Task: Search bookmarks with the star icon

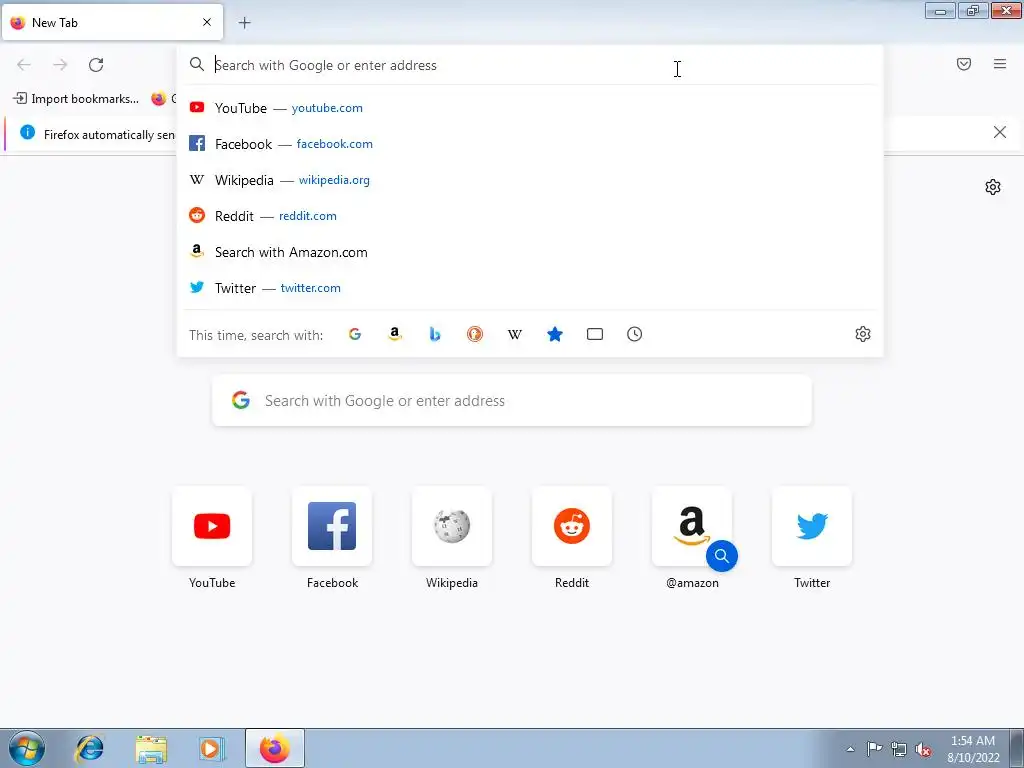Action: (554, 334)
